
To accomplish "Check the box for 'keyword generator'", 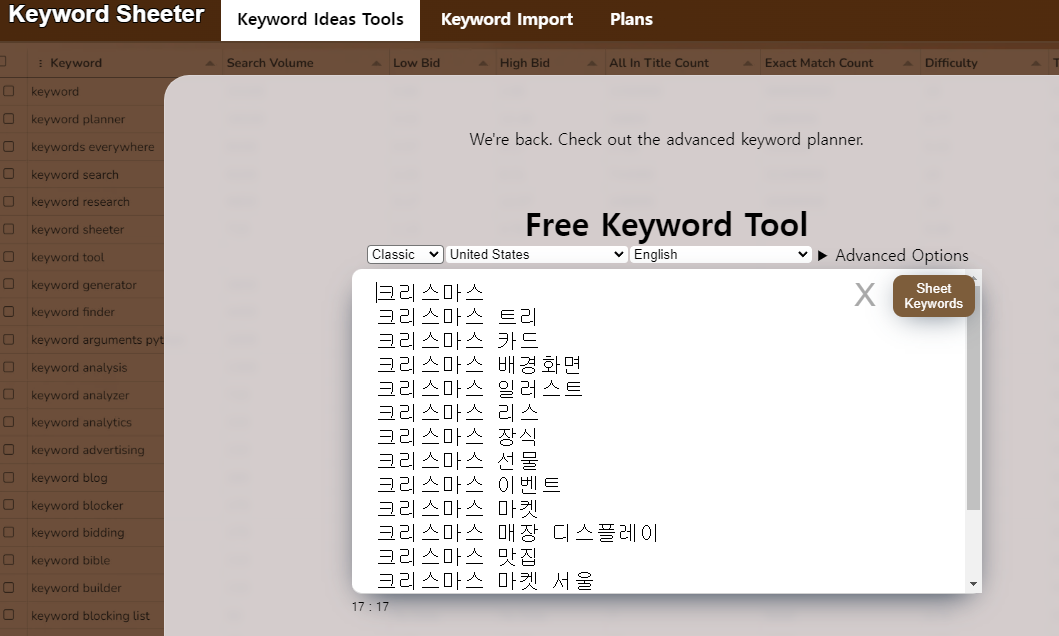I will tap(8, 284).
